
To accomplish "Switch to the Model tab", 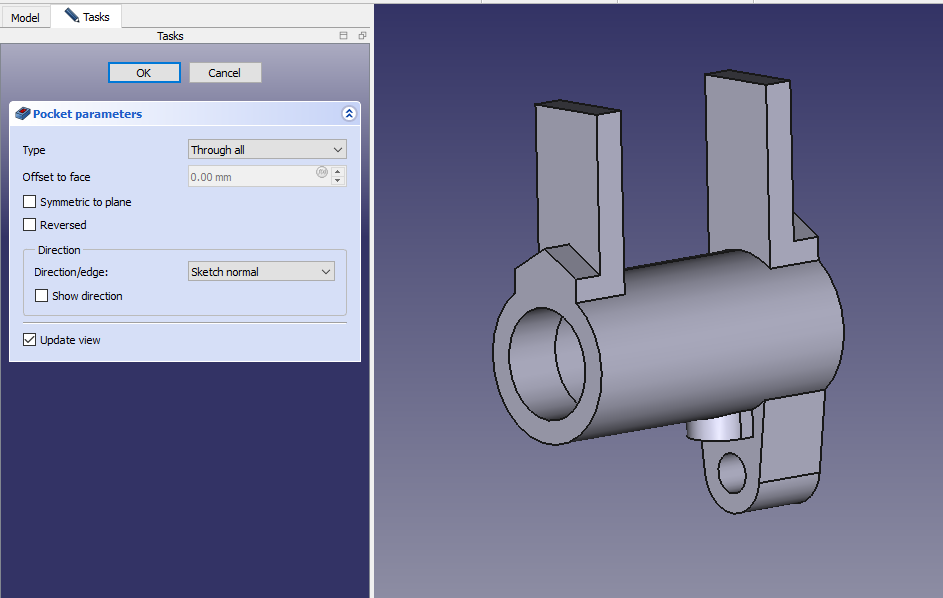I will tap(25, 18).
